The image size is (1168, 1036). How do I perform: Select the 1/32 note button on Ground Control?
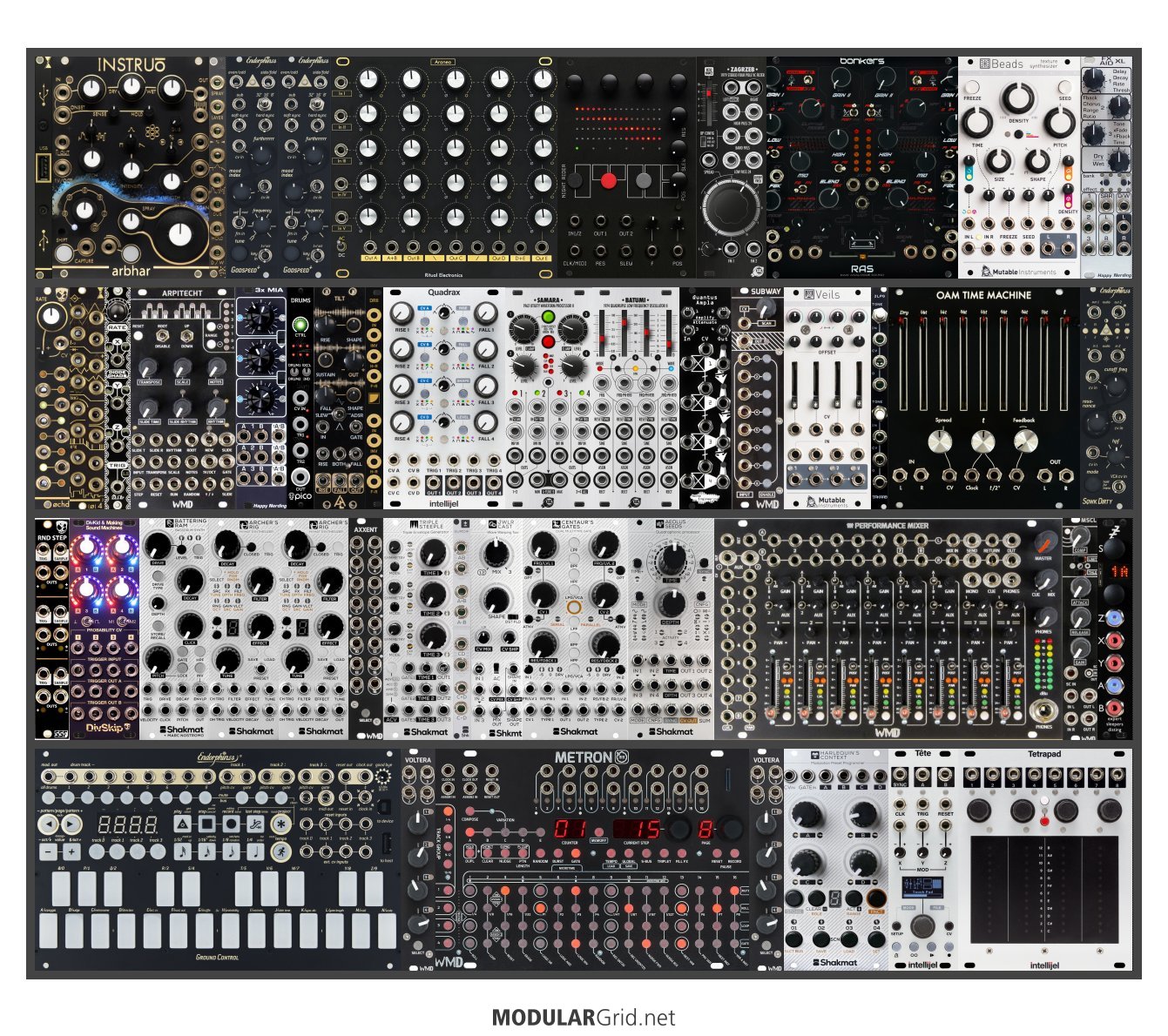click(182, 851)
